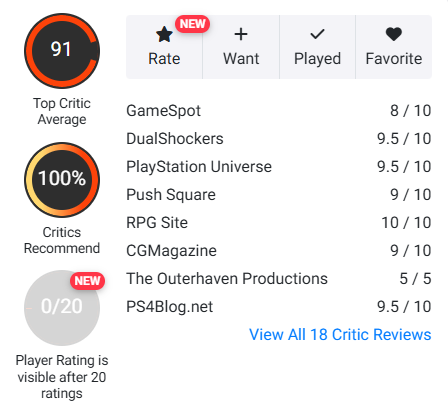Mark game as Played with checkmark
448x410 pixels.
(x=317, y=47)
